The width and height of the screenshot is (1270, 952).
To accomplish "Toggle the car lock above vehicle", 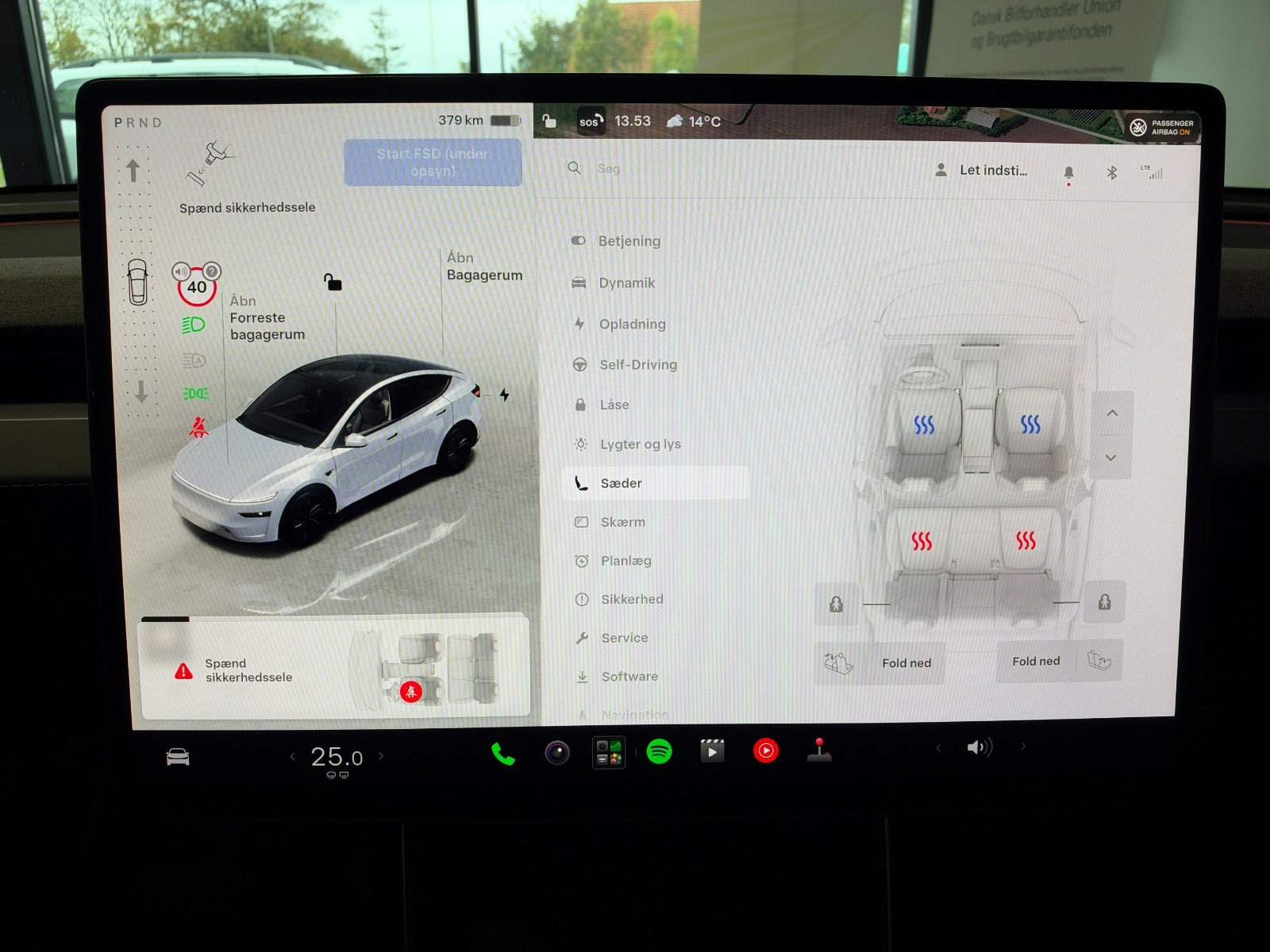I will (333, 282).
